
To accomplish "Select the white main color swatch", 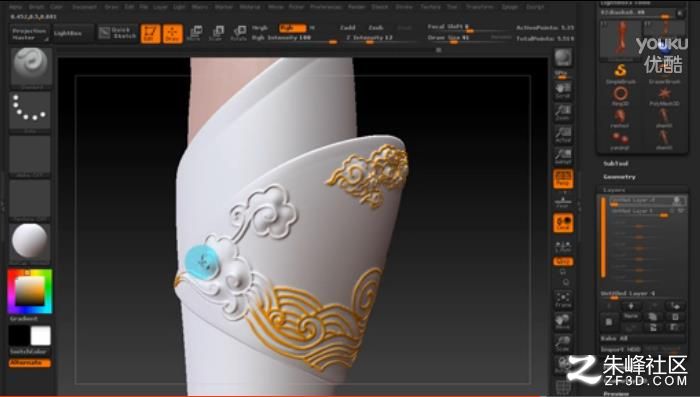I will (x=41, y=336).
